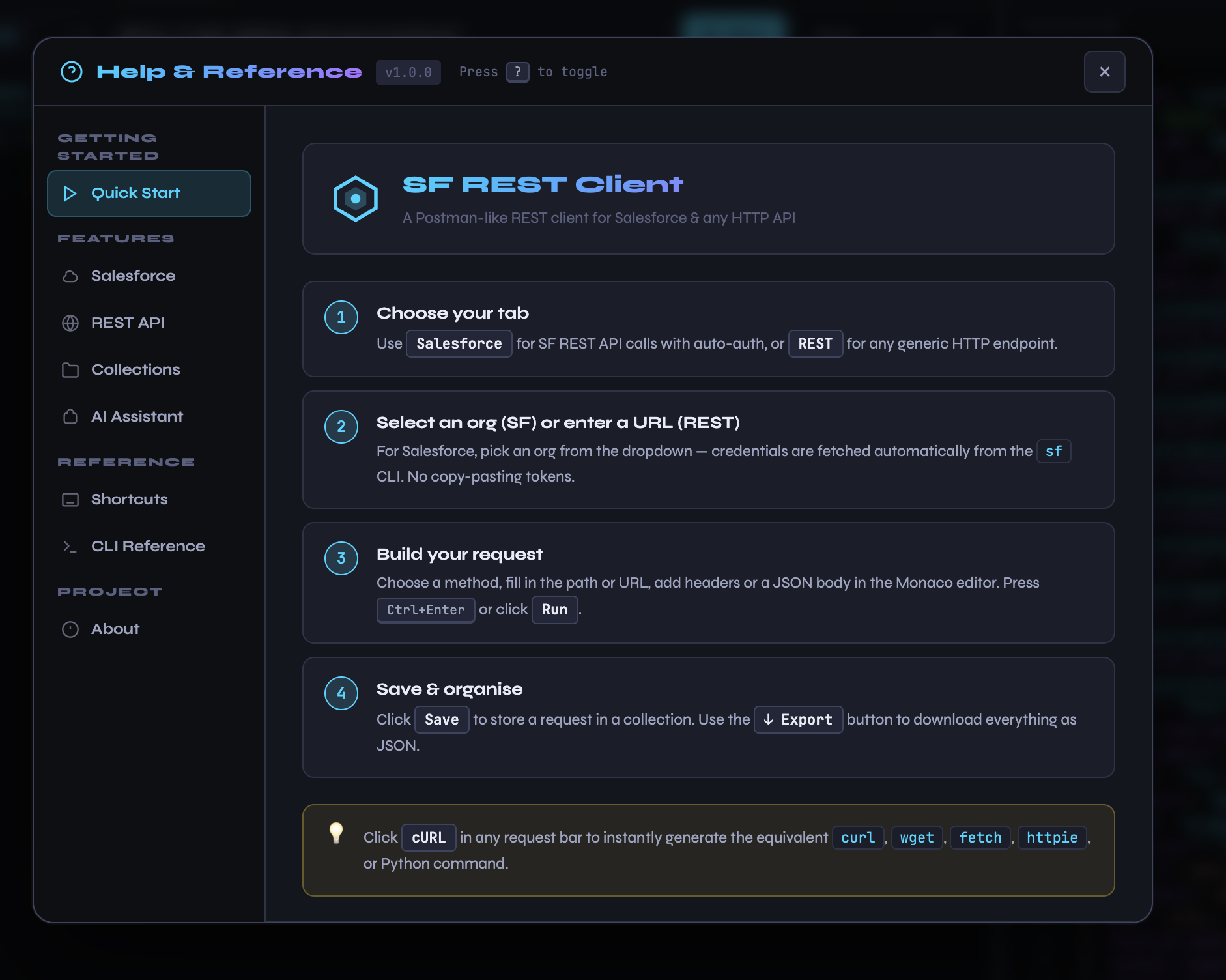Viewport: 1226px width, 980px height.
Task: Click the 'Save & organise' step heading
Action: point(449,689)
